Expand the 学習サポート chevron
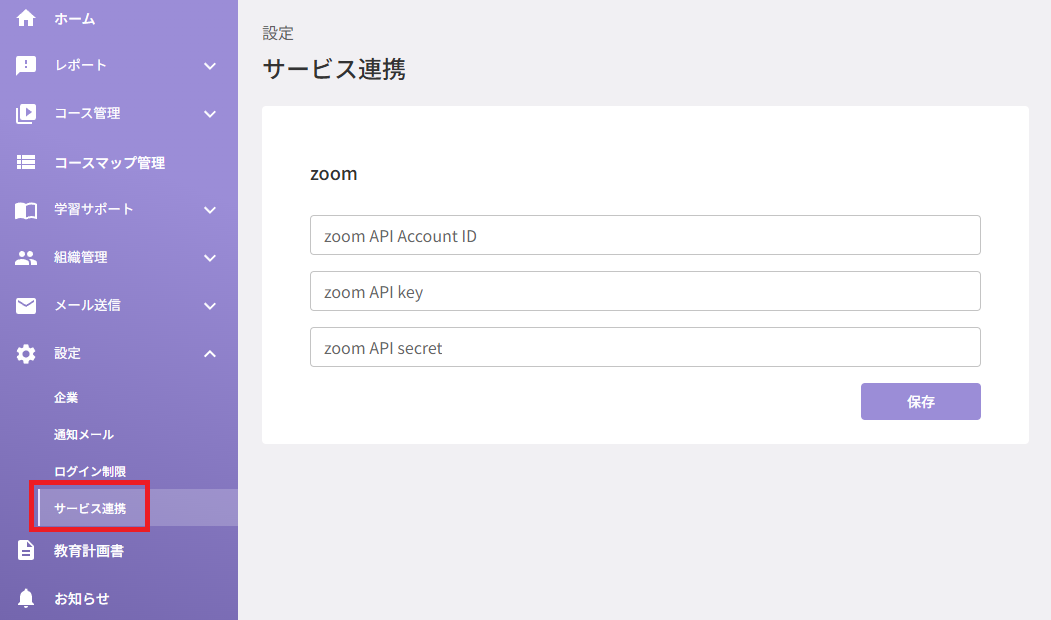 tap(210, 210)
